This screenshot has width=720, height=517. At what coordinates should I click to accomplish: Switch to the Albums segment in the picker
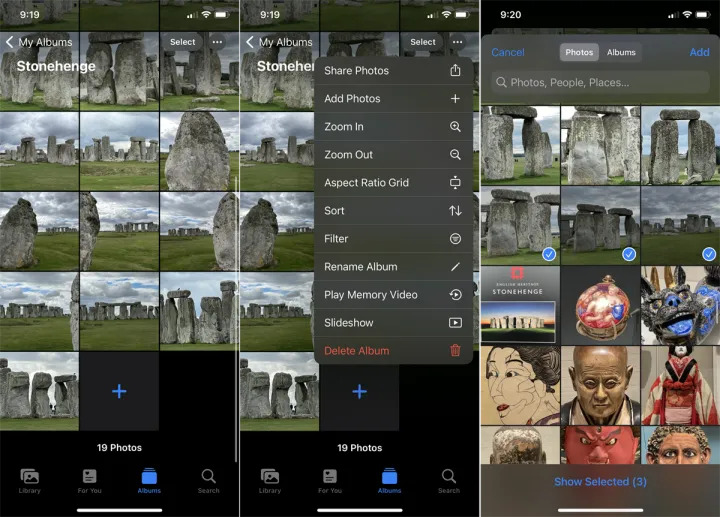pos(621,52)
